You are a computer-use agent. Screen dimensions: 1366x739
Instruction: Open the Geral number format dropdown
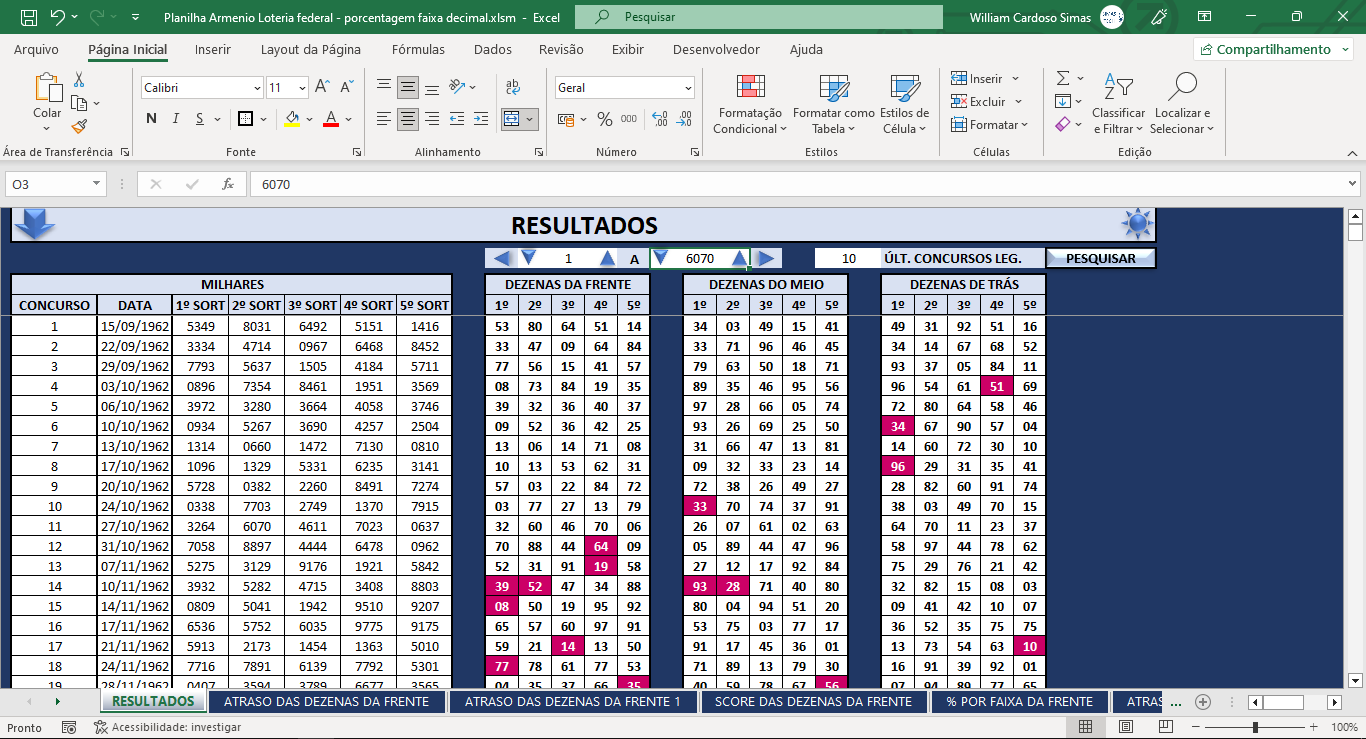(x=688, y=88)
